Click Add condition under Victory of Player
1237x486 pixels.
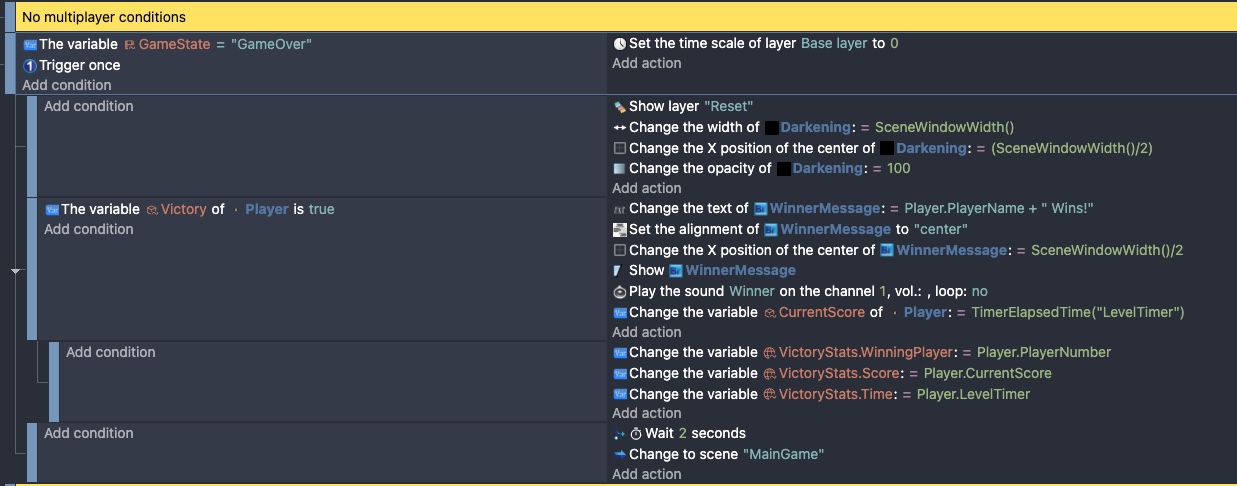pos(89,229)
